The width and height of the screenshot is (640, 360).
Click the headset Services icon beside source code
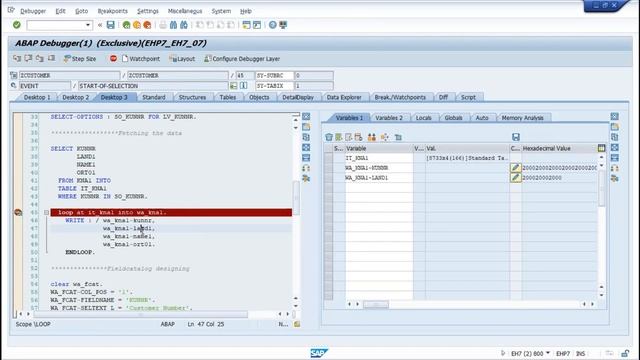[x=306, y=168]
